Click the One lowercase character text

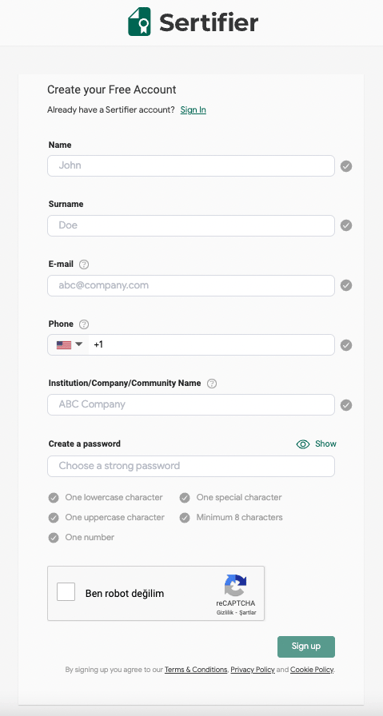pos(114,497)
